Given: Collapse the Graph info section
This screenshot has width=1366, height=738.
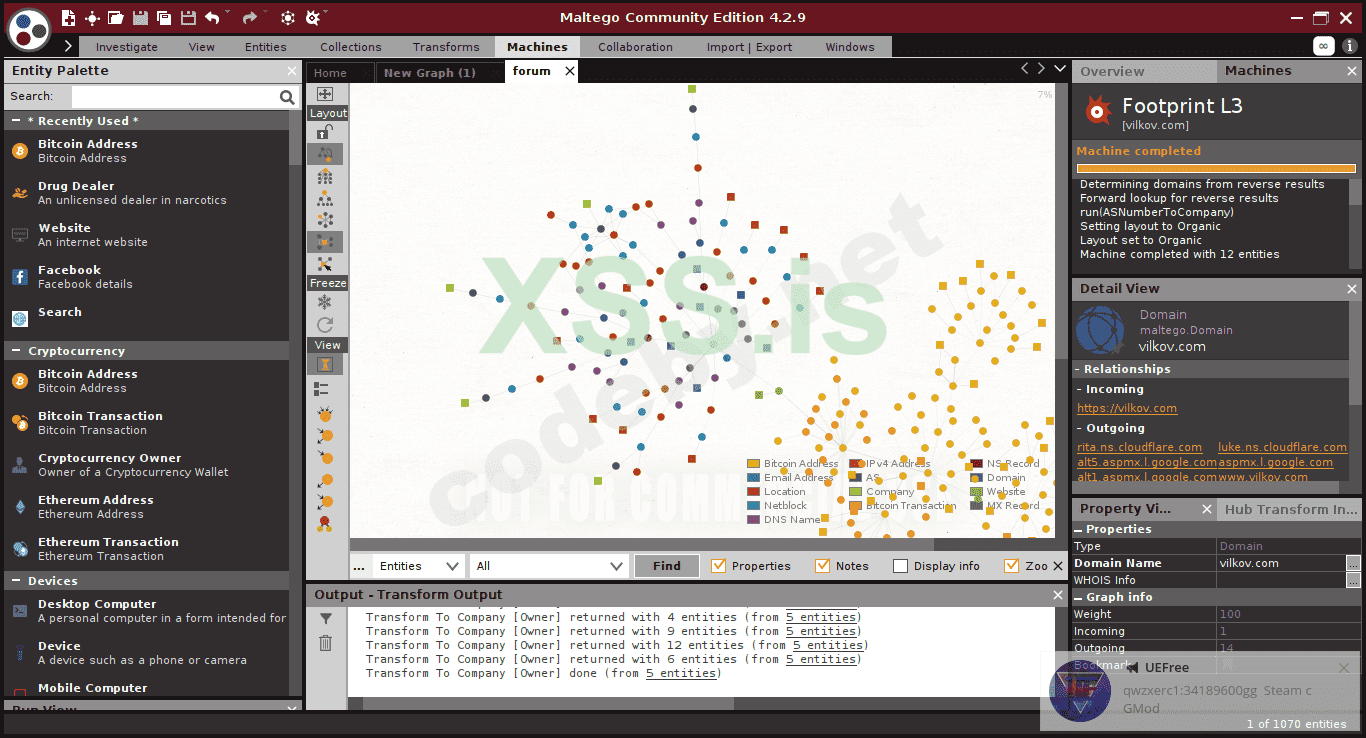Looking at the screenshot, I should point(1079,597).
